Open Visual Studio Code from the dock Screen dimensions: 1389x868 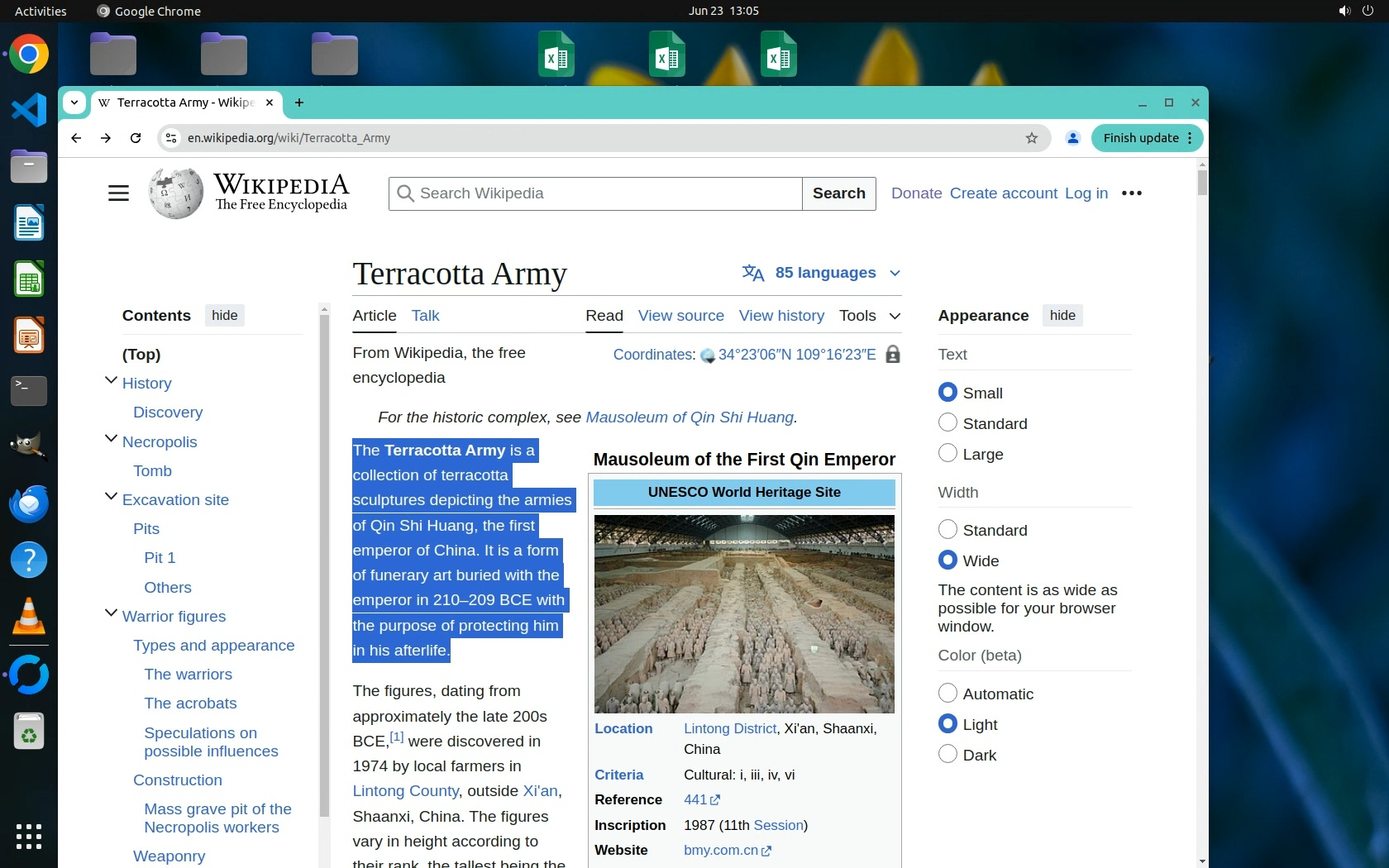pos(29,111)
